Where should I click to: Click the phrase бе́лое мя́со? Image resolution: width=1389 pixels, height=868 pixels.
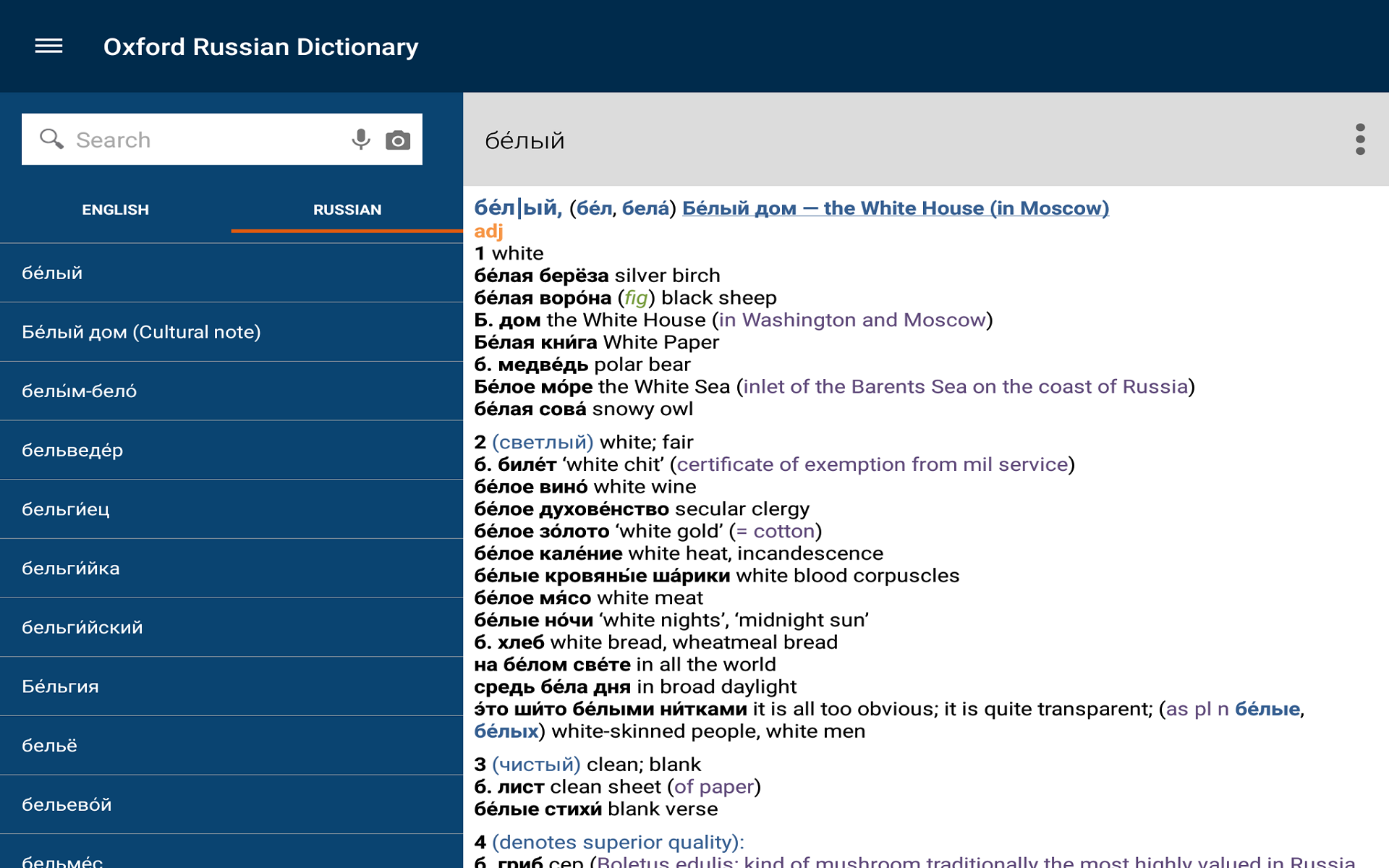(532, 598)
